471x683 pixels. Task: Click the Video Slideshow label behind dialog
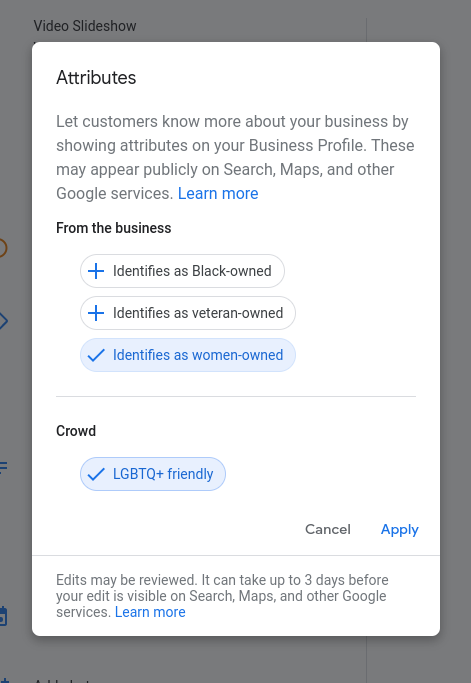[85, 26]
